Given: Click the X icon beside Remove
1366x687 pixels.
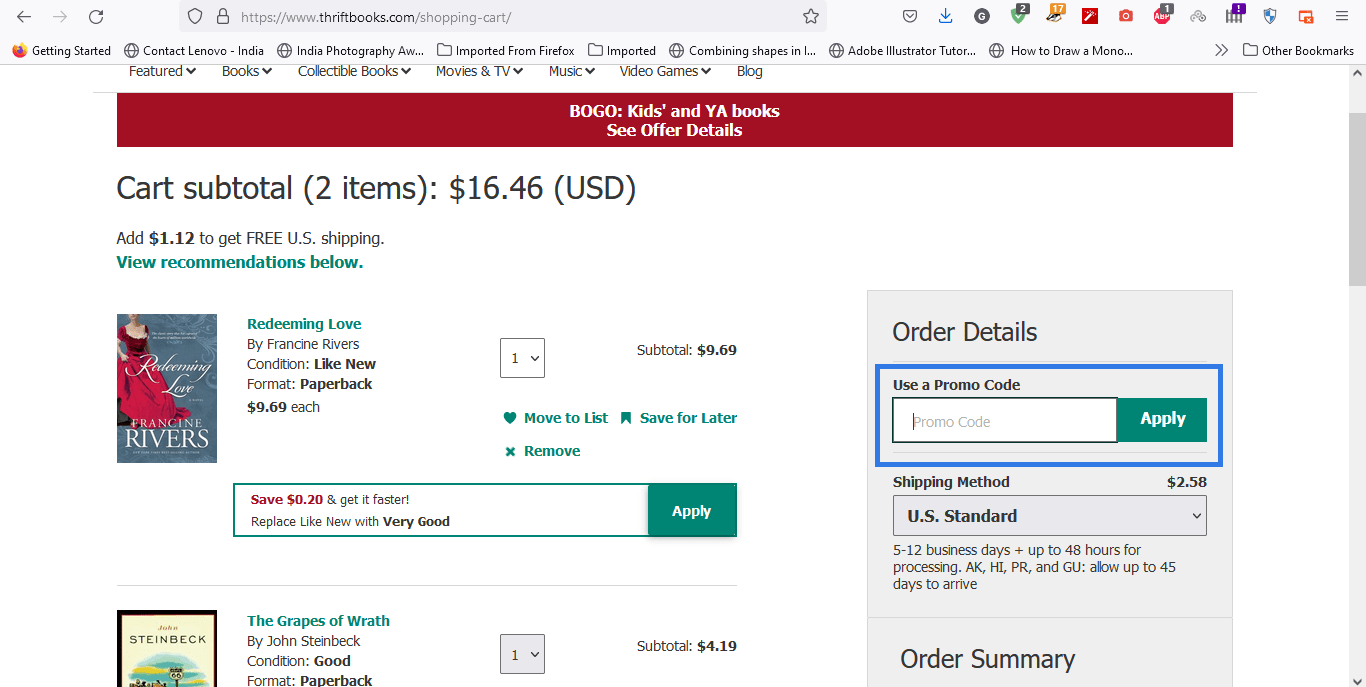Looking at the screenshot, I should pyautogui.click(x=510, y=452).
